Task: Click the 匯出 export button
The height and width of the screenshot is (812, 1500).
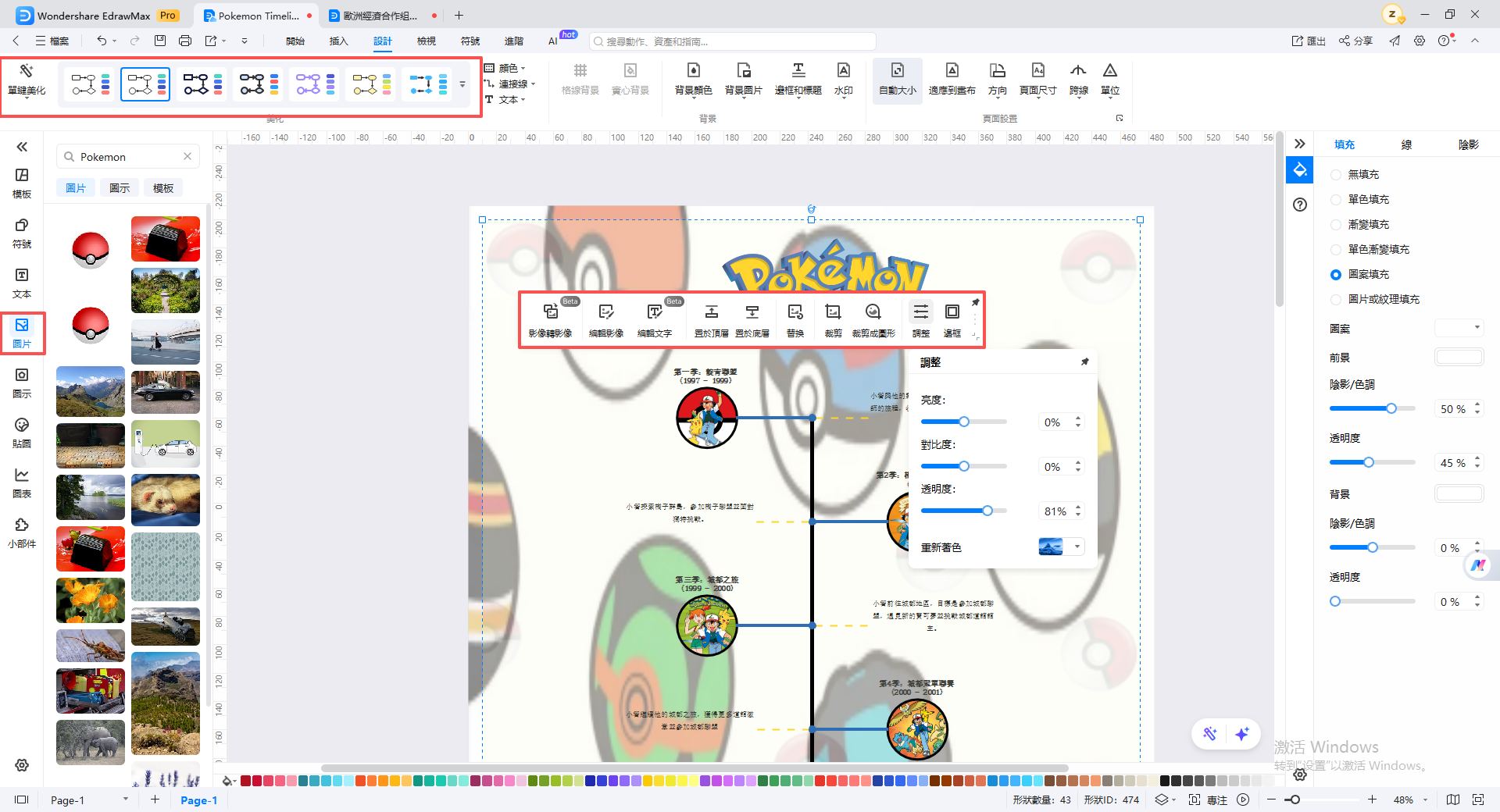Action: (1309, 41)
